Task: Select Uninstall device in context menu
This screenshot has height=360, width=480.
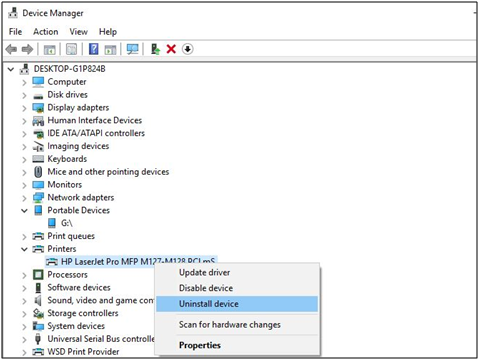Action: pyautogui.click(x=237, y=304)
